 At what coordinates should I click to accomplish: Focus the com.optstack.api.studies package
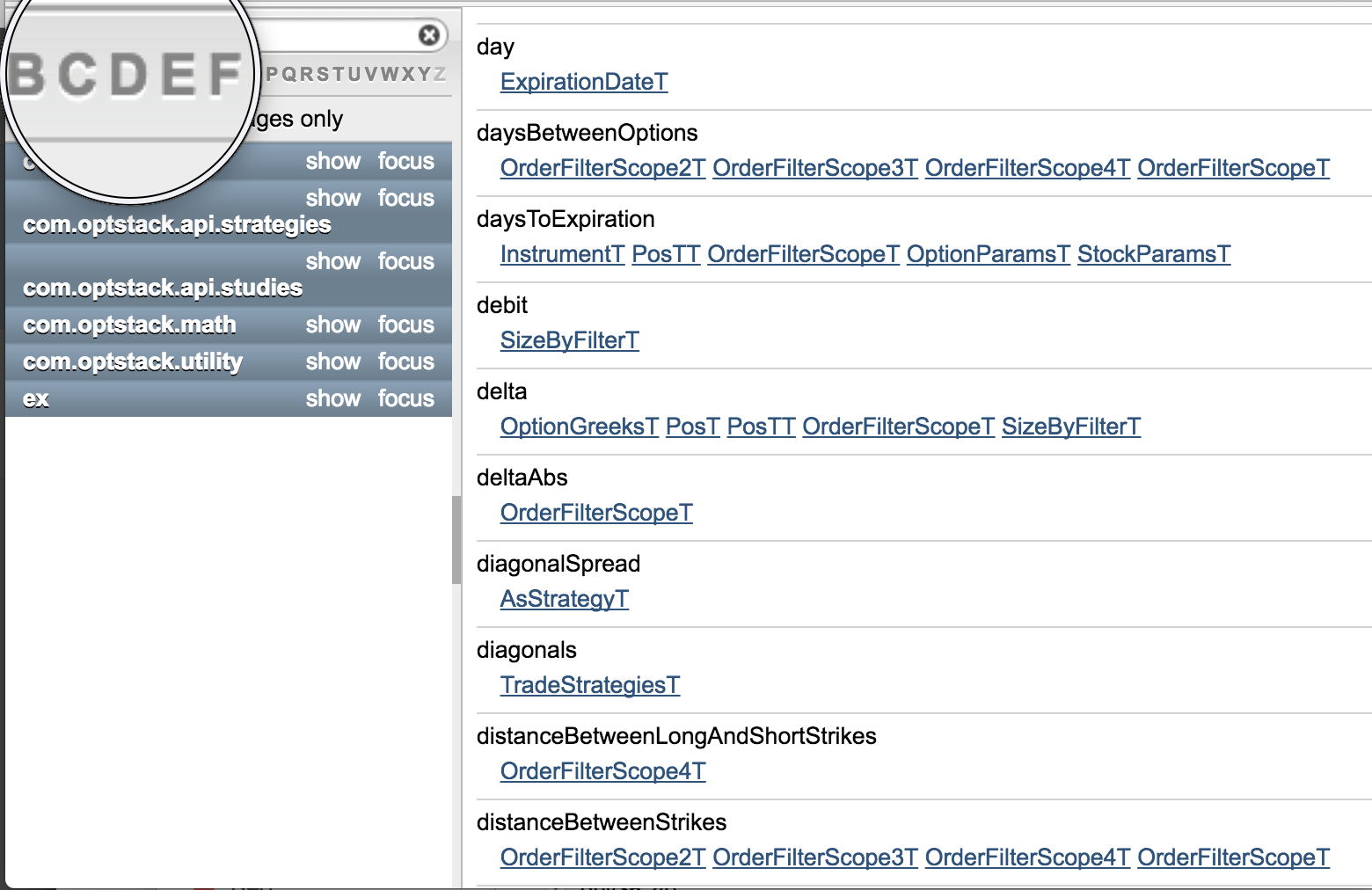point(405,260)
